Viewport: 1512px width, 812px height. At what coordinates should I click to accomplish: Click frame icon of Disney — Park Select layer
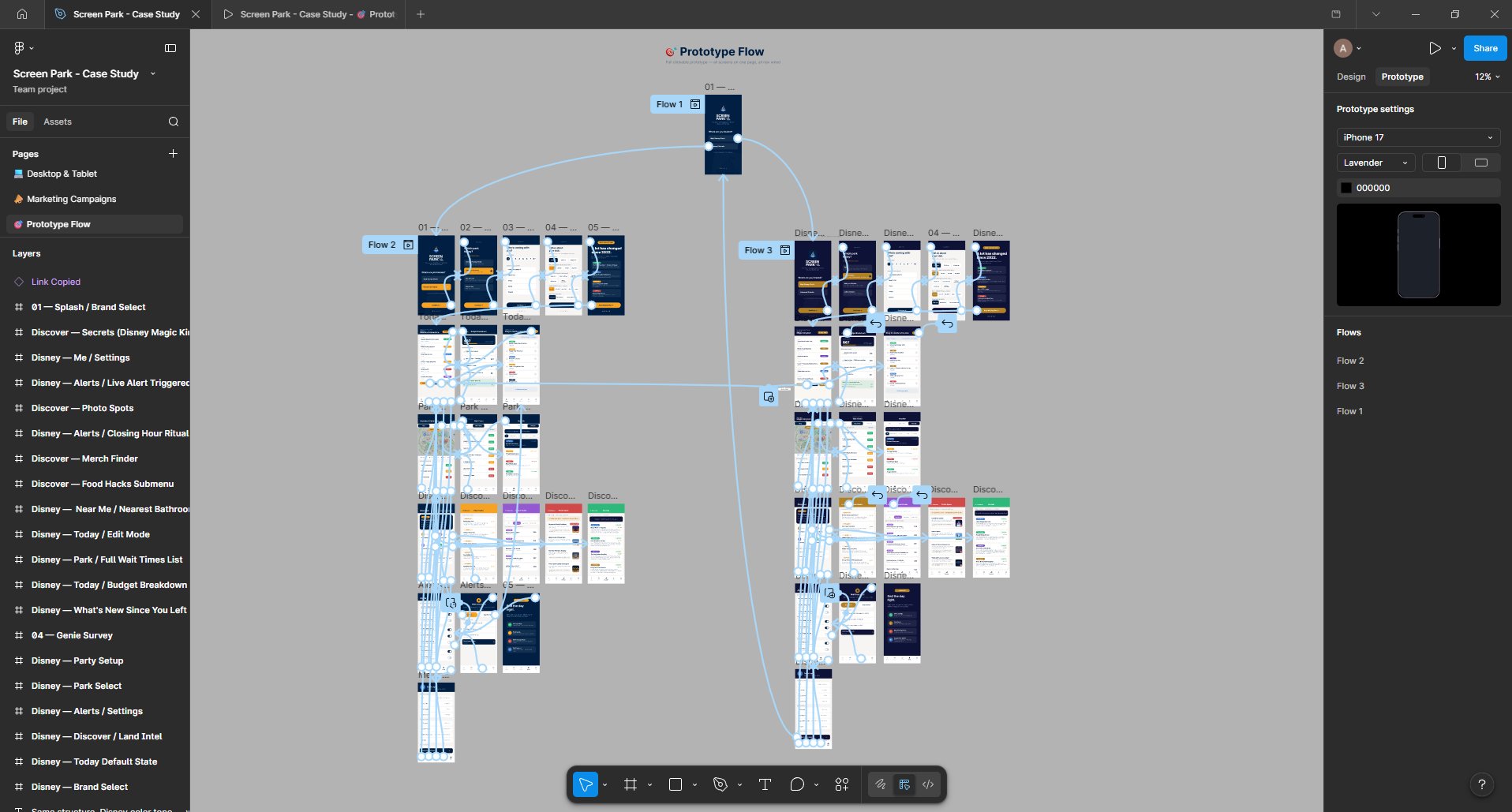[19, 686]
